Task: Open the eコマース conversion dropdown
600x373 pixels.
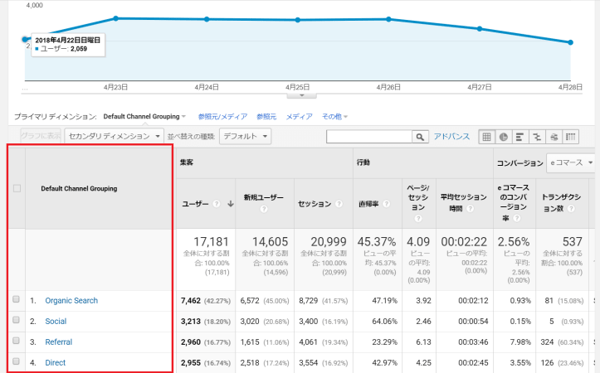Action: point(571,163)
